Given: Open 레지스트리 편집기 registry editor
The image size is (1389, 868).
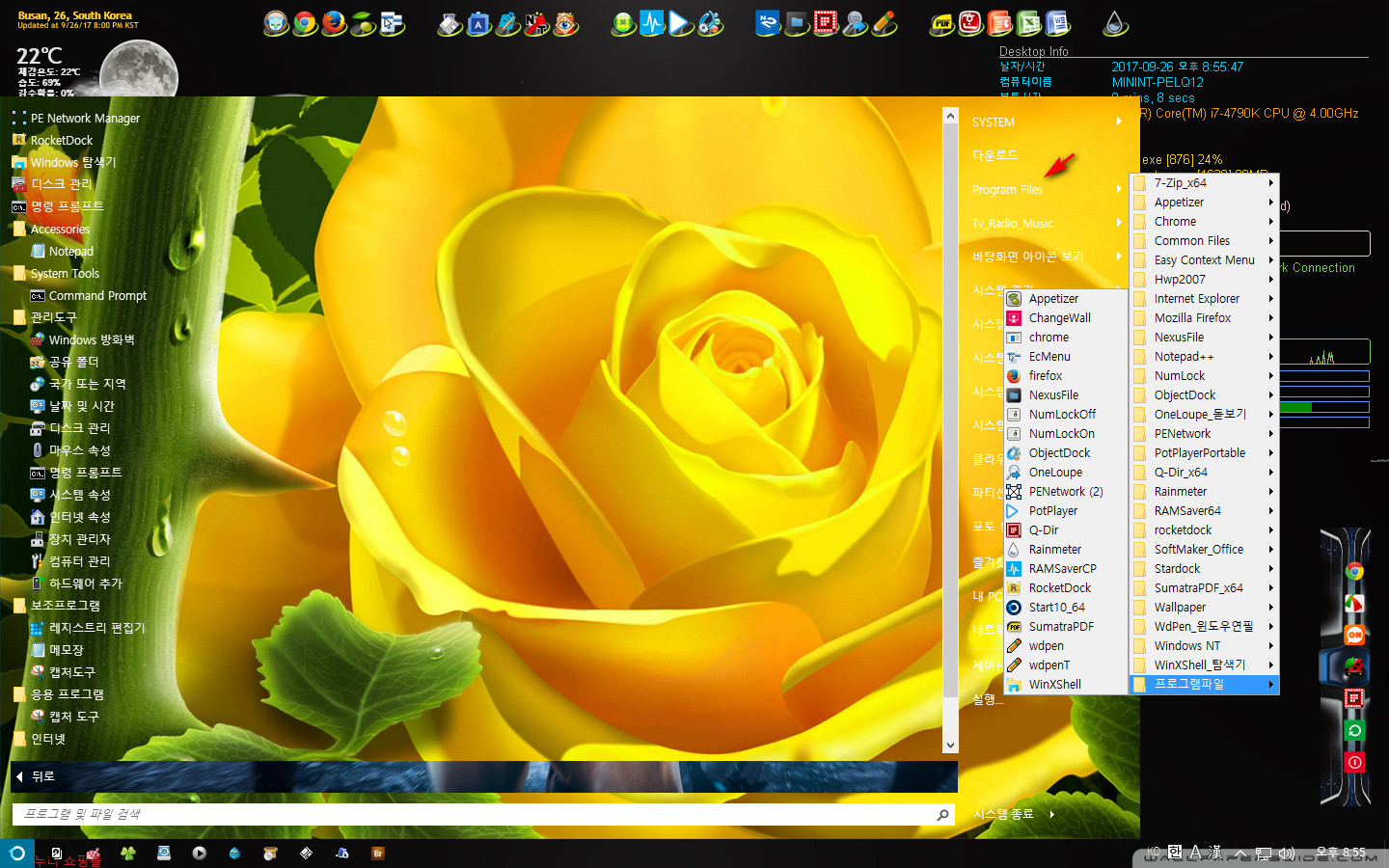Looking at the screenshot, I should point(96,628).
